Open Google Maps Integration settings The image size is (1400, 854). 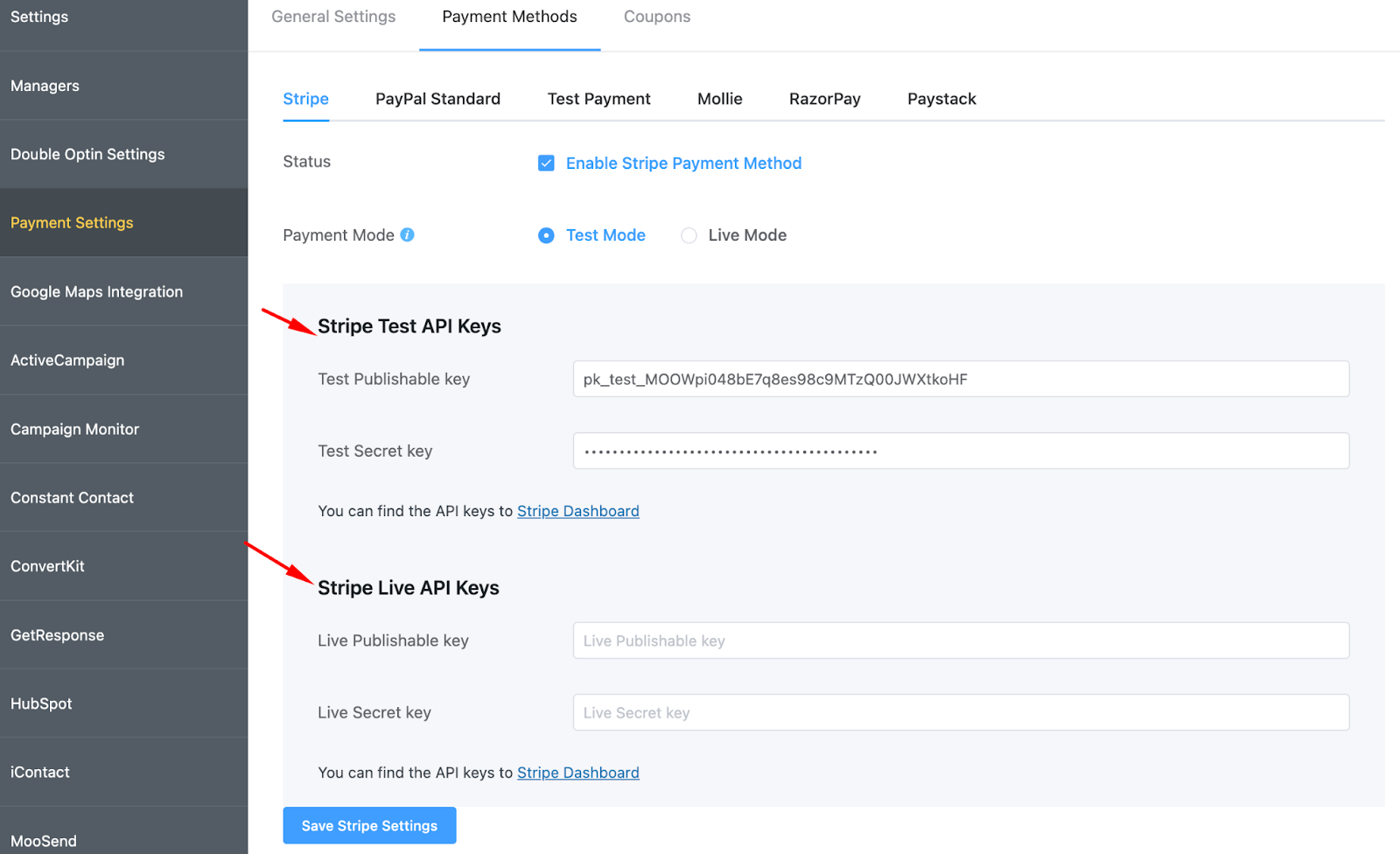123,291
